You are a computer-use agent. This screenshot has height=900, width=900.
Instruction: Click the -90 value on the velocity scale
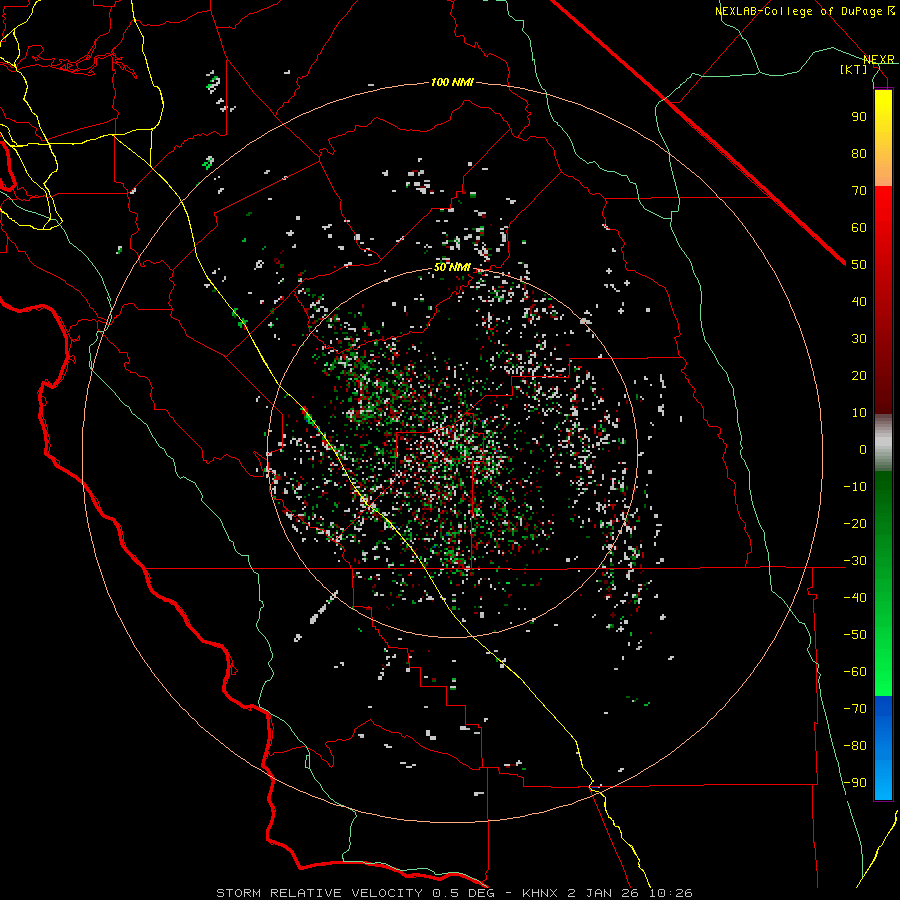coord(855,783)
